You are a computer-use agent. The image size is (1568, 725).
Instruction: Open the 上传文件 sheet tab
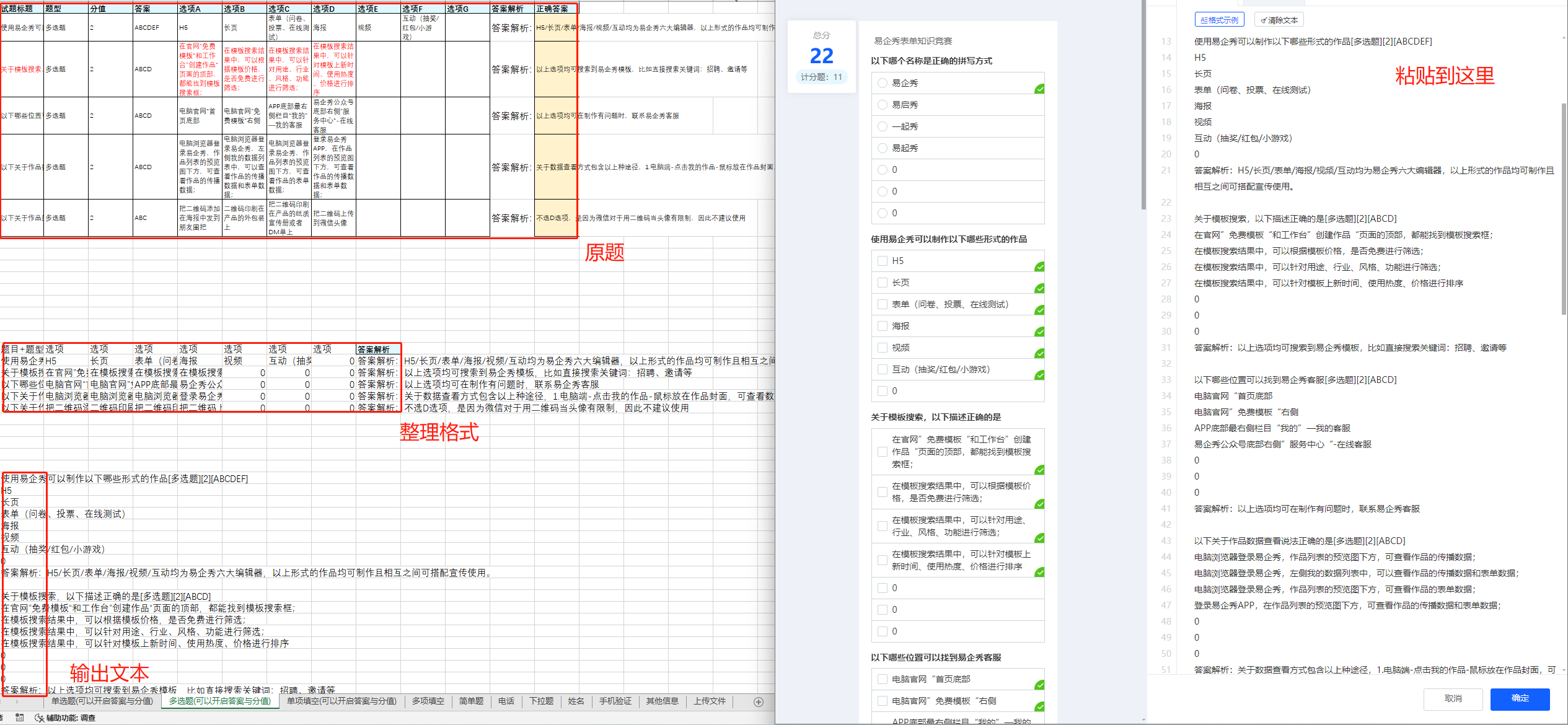coord(710,701)
